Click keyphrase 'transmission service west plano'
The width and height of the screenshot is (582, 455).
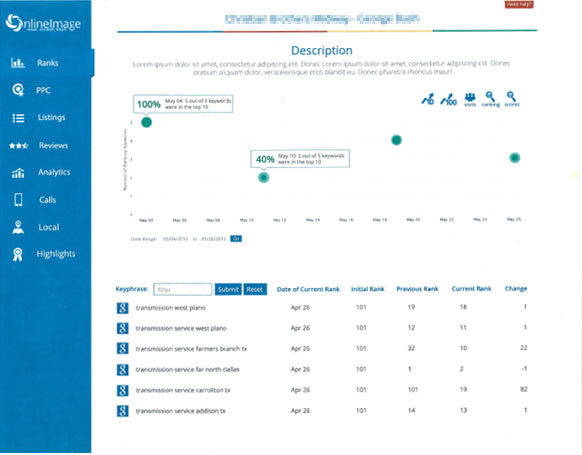[x=181, y=328]
